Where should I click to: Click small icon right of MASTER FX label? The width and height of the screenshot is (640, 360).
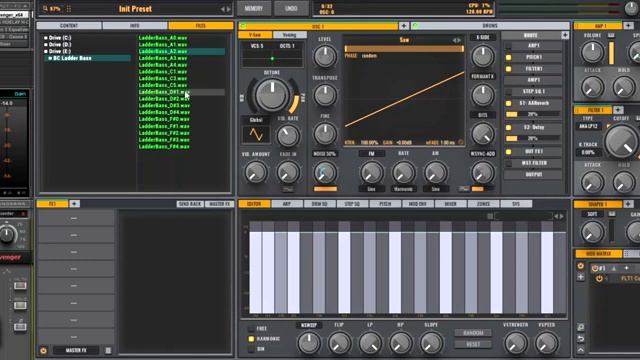point(108,351)
